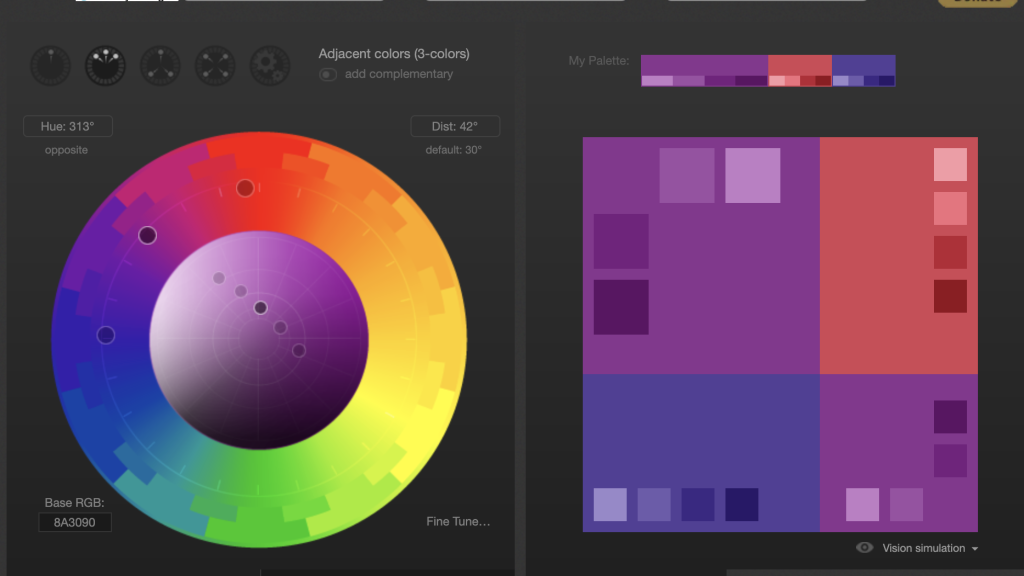Image resolution: width=1024 pixels, height=576 pixels.
Task: Toggle the add complementary switch
Action: [x=328, y=75]
